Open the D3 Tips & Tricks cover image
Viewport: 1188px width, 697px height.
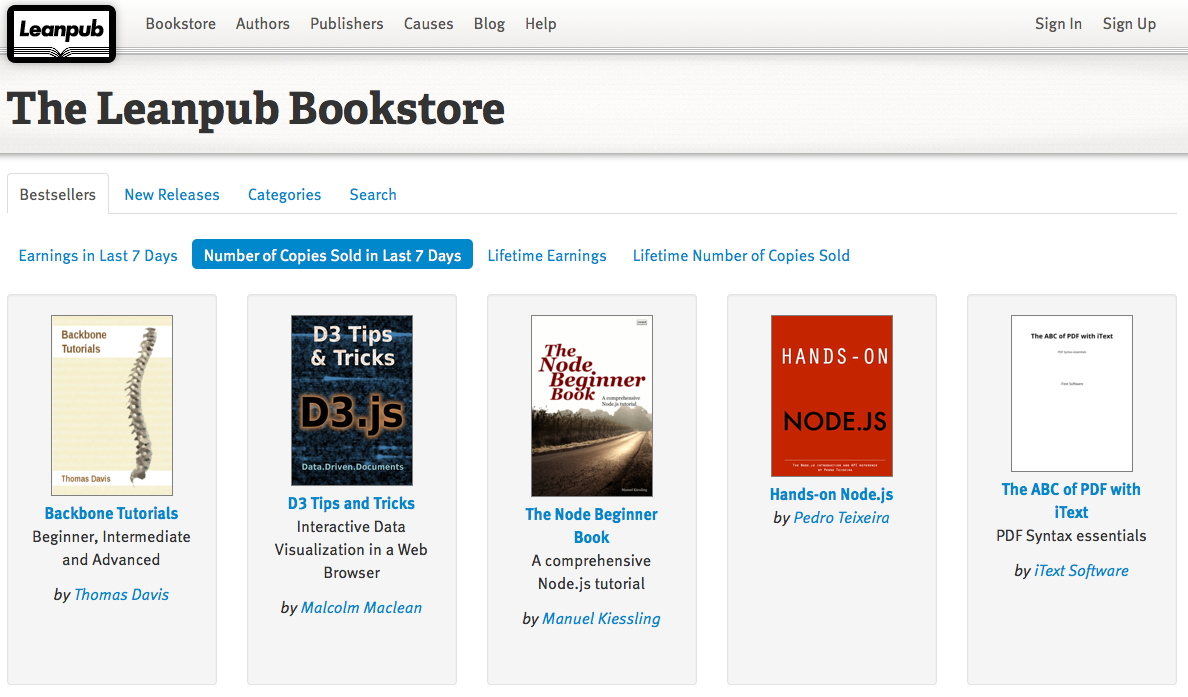[351, 400]
